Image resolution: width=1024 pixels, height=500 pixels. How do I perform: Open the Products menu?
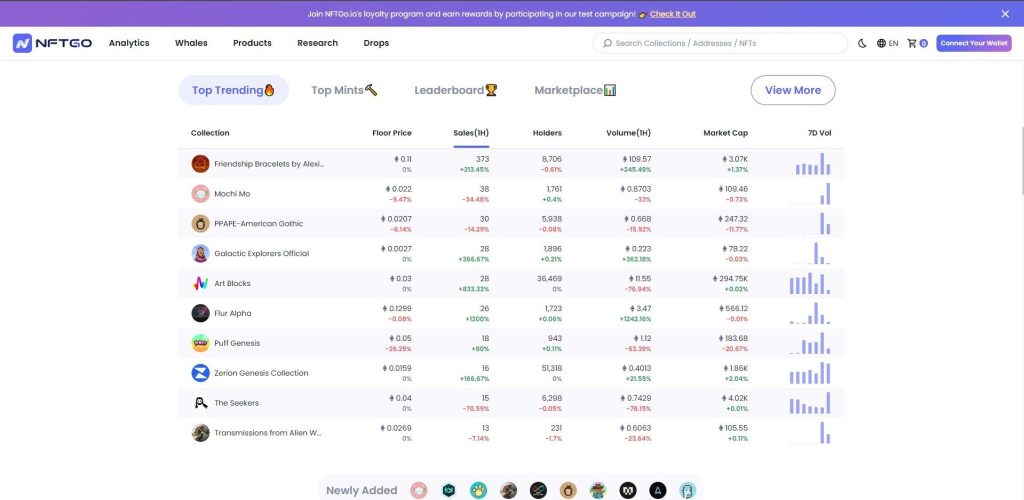[x=252, y=43]
